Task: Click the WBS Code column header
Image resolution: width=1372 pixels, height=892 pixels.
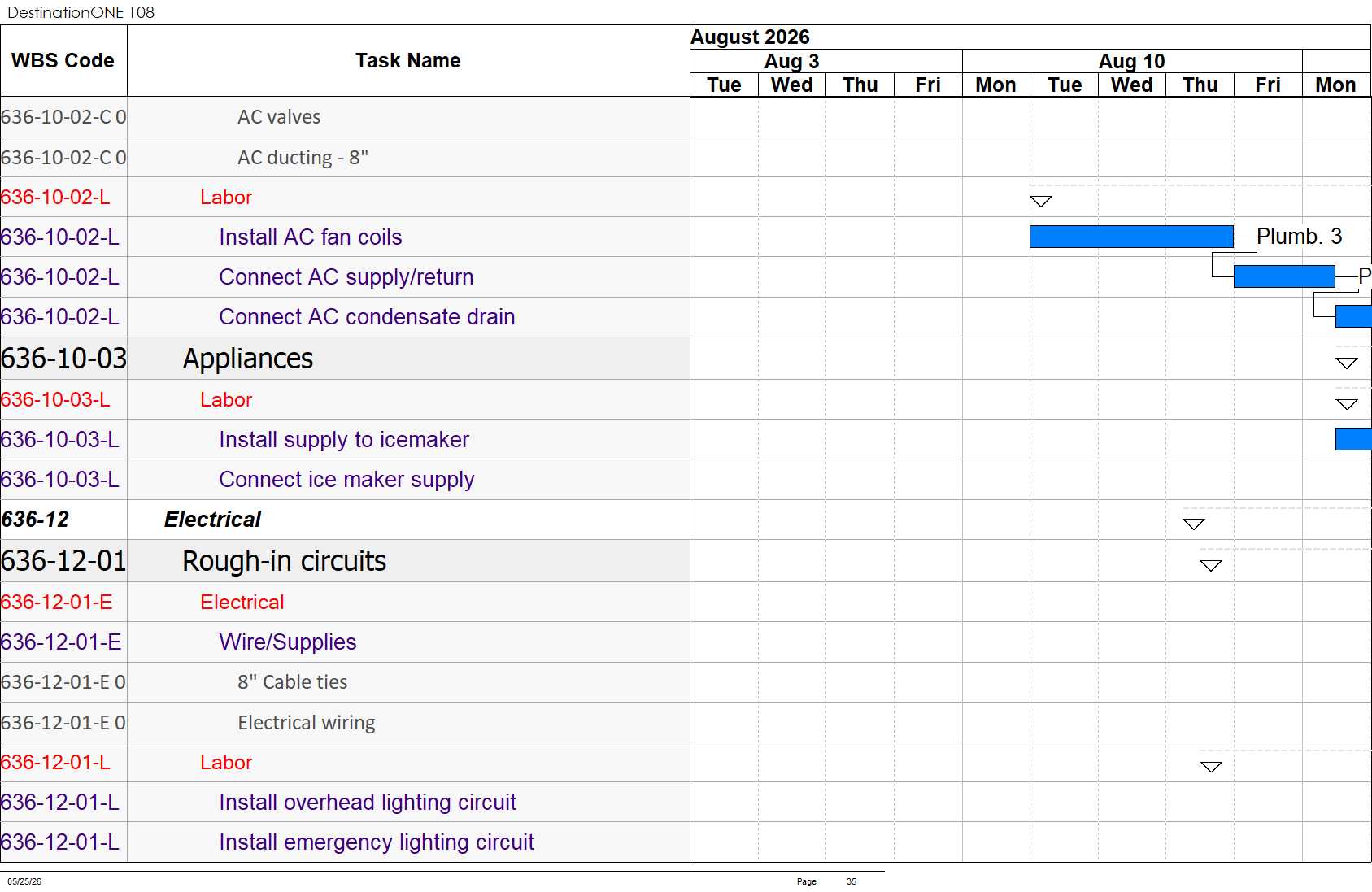Action: point(63,61)
